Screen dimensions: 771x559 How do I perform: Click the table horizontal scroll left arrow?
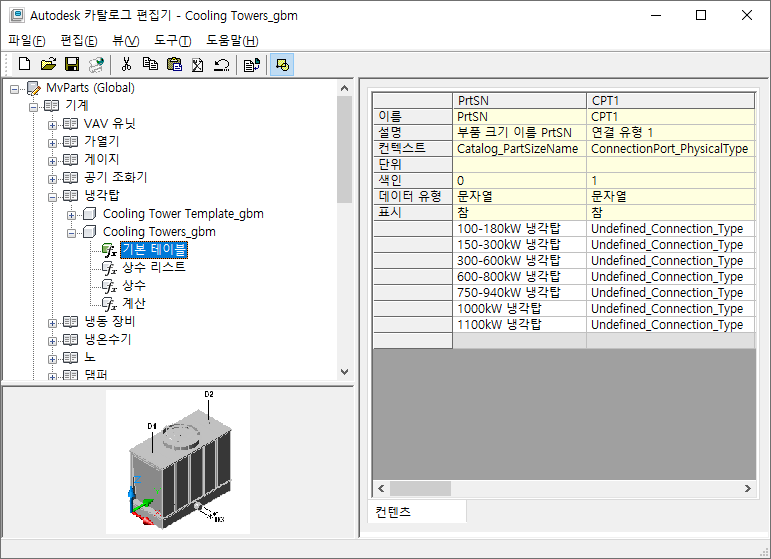(x=381, y=488)
